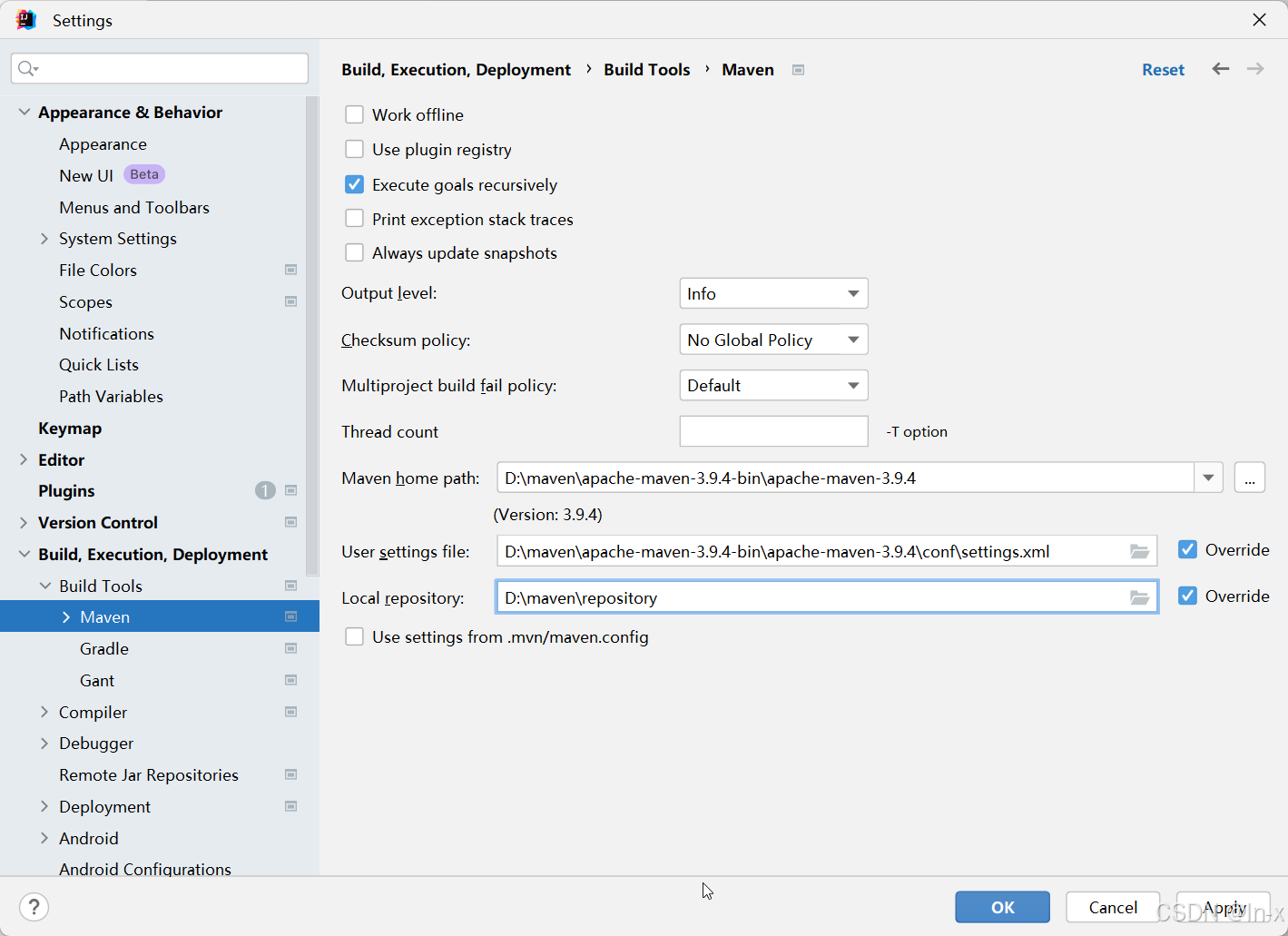The width and height of the screenshot is (1288, 936).
Task: Toggle Override for User settings file
Action: [1187, 549]
